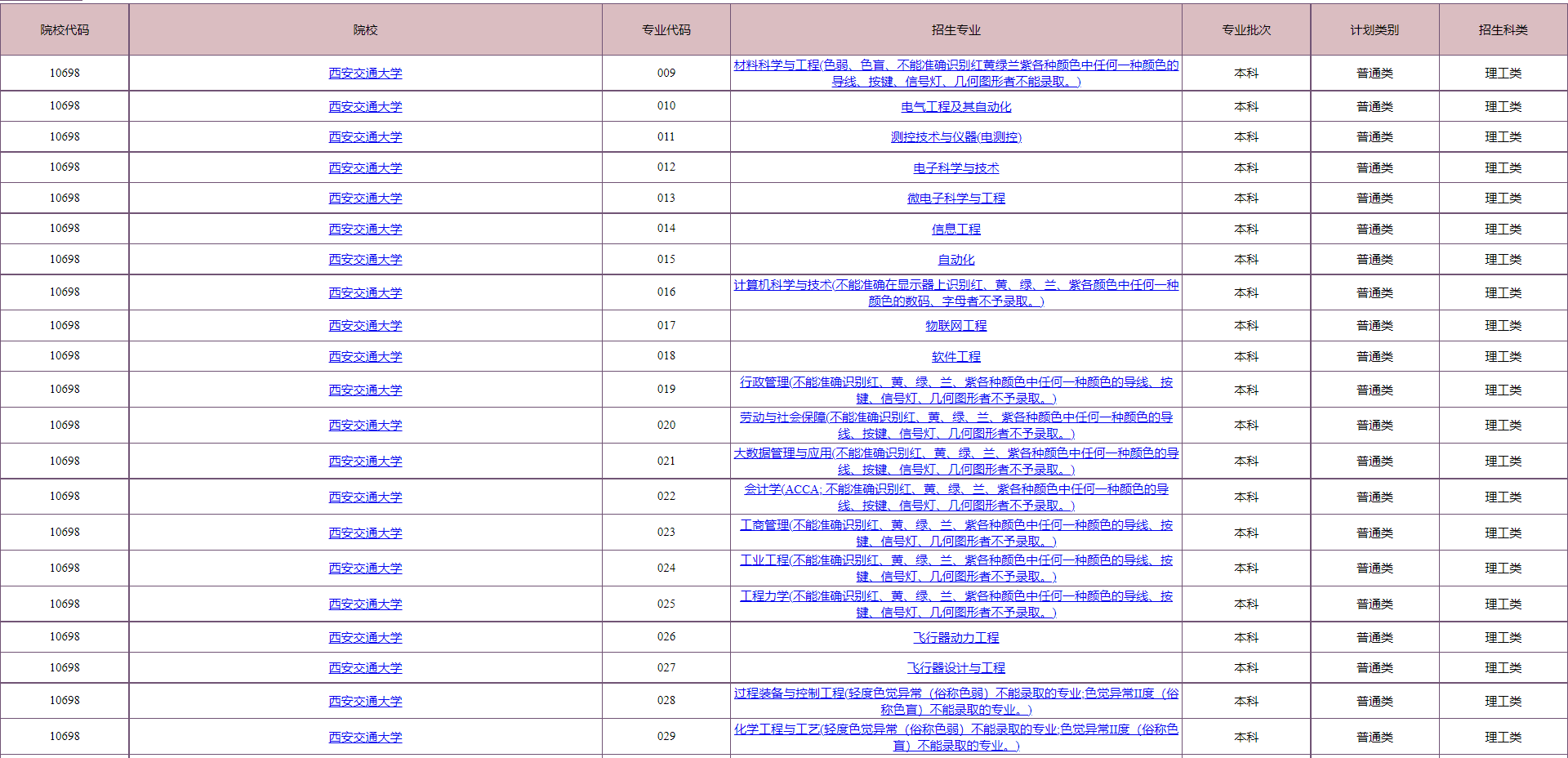The width and height of the screenshot is (1568, 758).
Task: Click the 招生专业 column header
Action: coord(955,30)
